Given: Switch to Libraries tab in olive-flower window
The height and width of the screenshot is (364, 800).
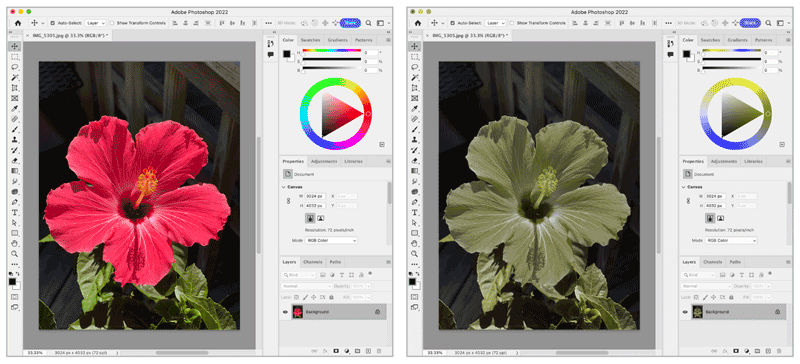Looking at the screenshot, I should tap(753, 161).
